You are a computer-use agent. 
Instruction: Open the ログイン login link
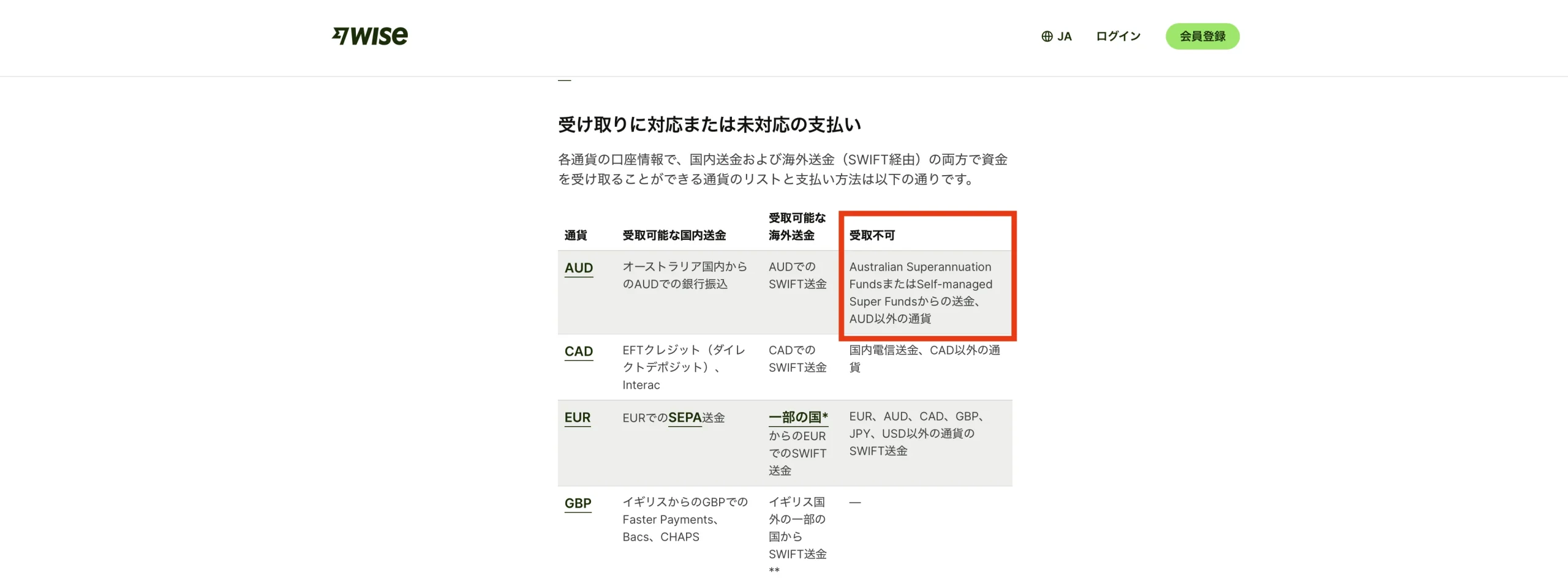[x=1118, y=37]
